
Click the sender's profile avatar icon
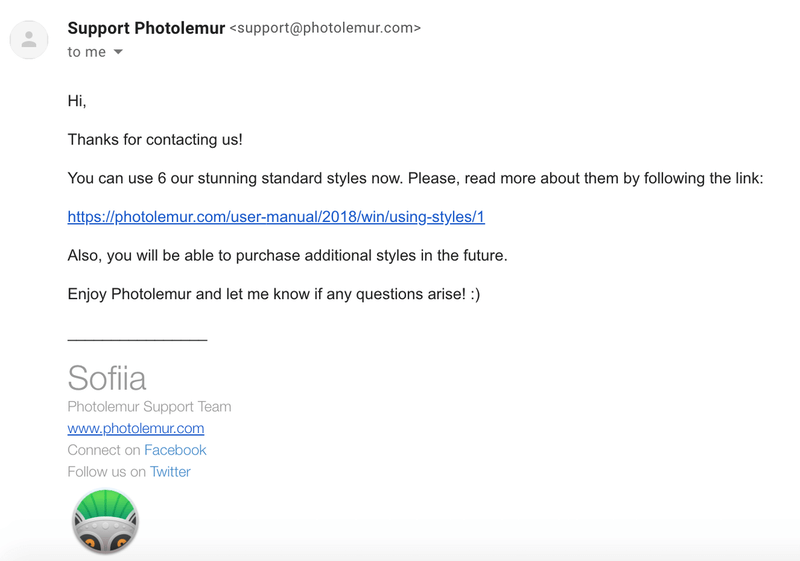click(x=29, y=40)
